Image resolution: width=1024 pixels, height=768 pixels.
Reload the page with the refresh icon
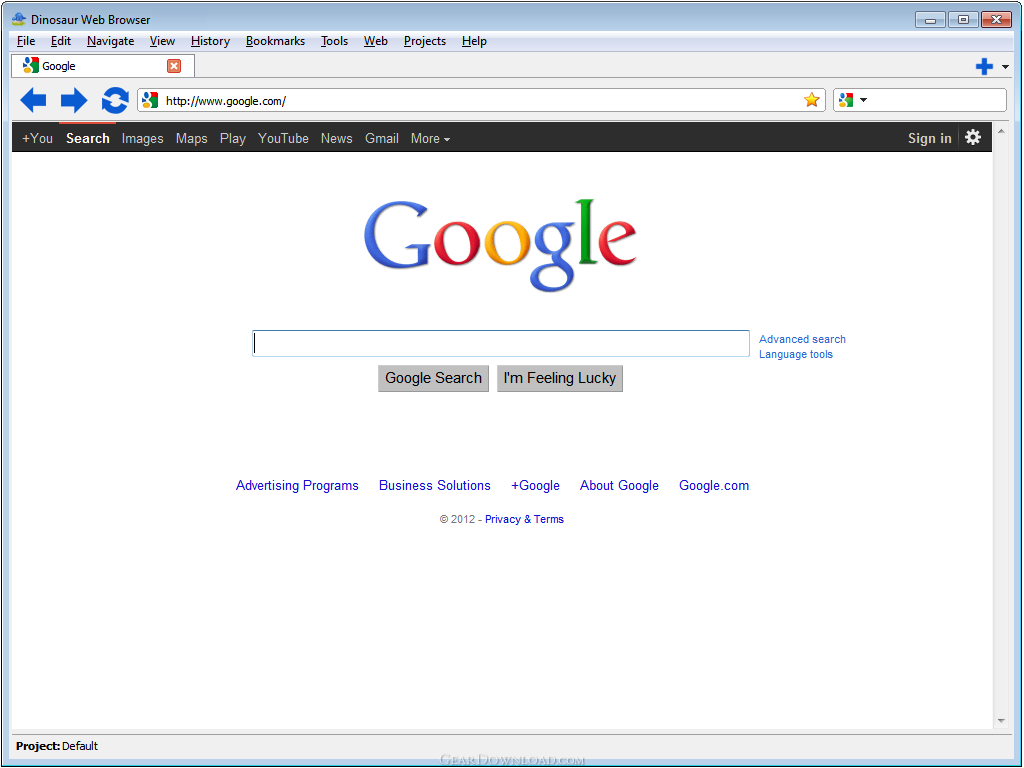tap(115, 101)
